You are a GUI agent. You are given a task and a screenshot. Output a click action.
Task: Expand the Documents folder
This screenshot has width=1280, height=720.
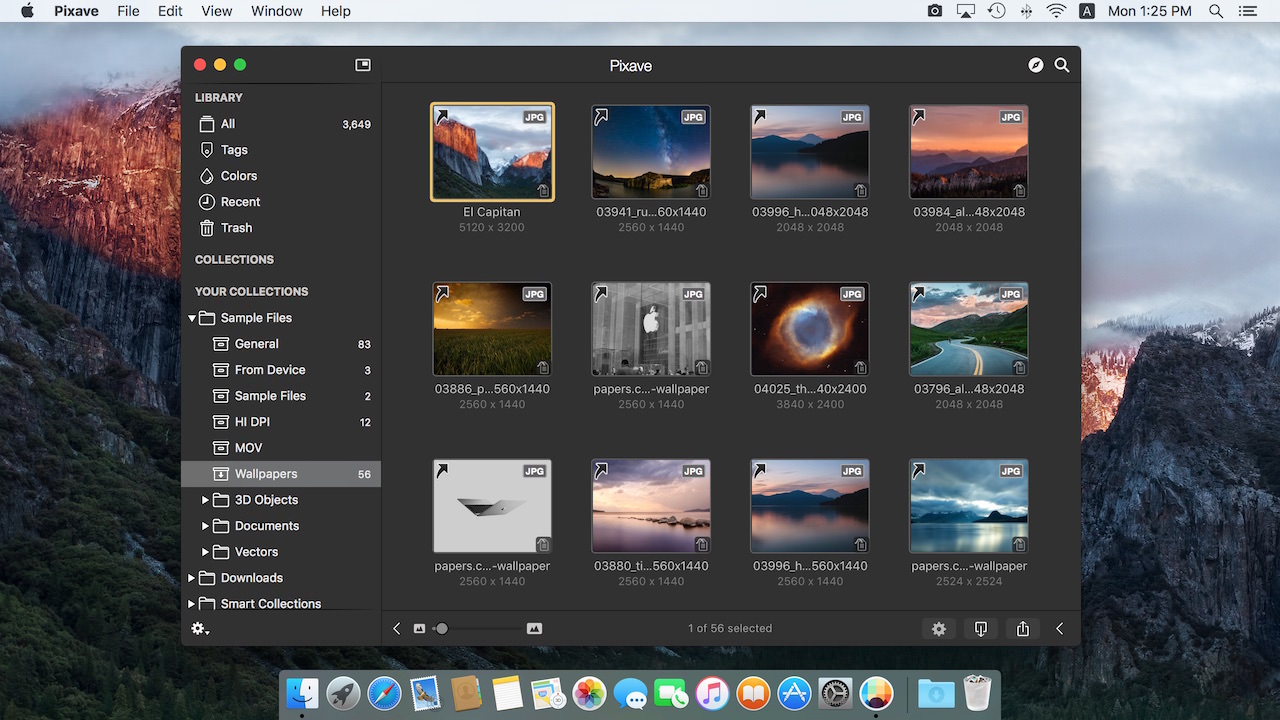point(206,526)
